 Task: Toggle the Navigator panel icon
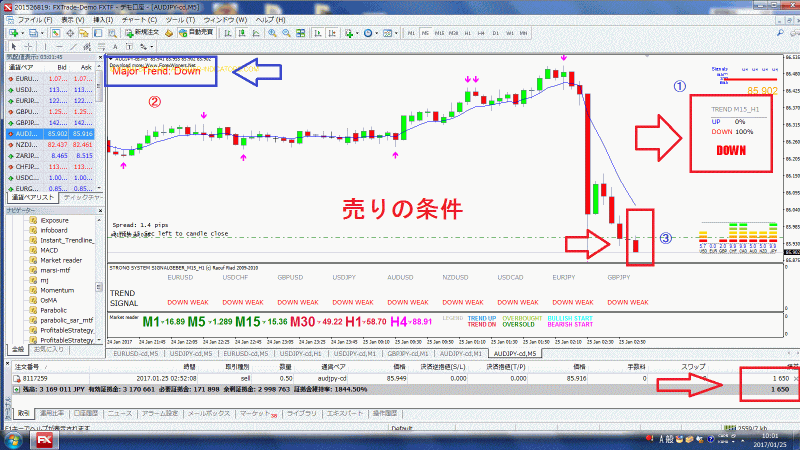84,33
